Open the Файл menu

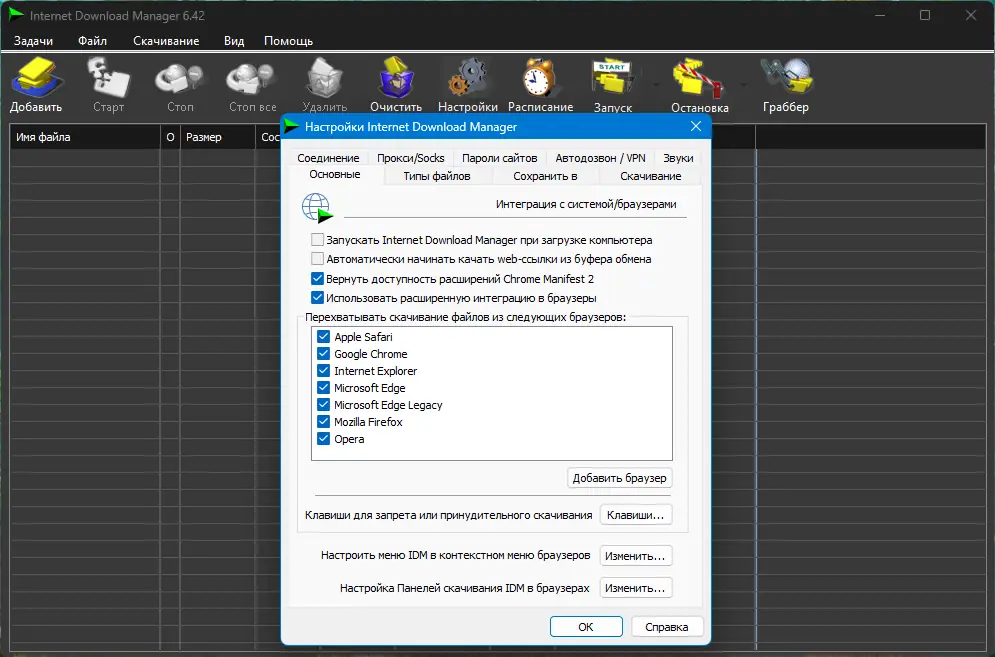[93, 41]
